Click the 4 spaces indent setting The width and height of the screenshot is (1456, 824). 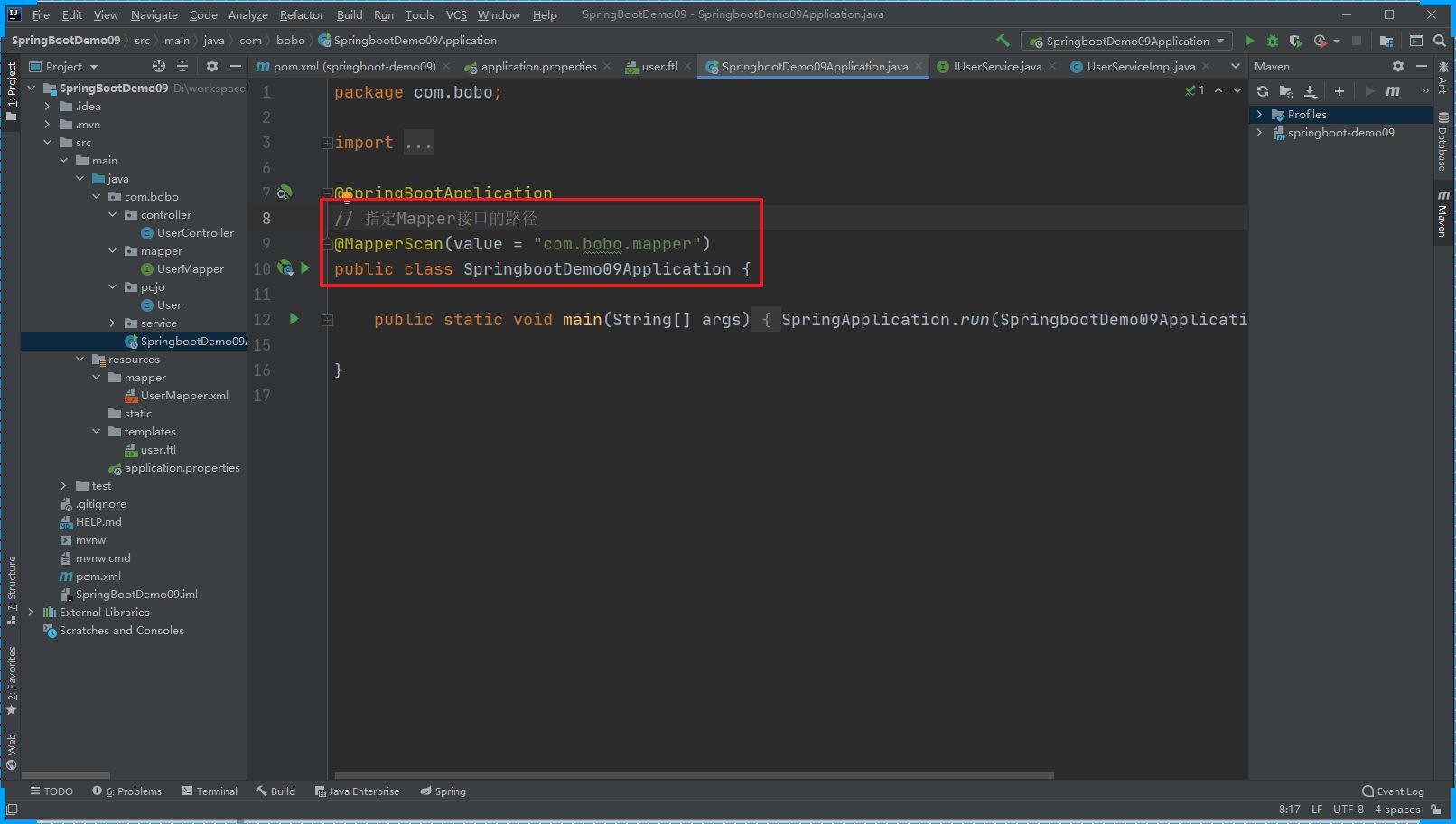tap(1396, 810)
